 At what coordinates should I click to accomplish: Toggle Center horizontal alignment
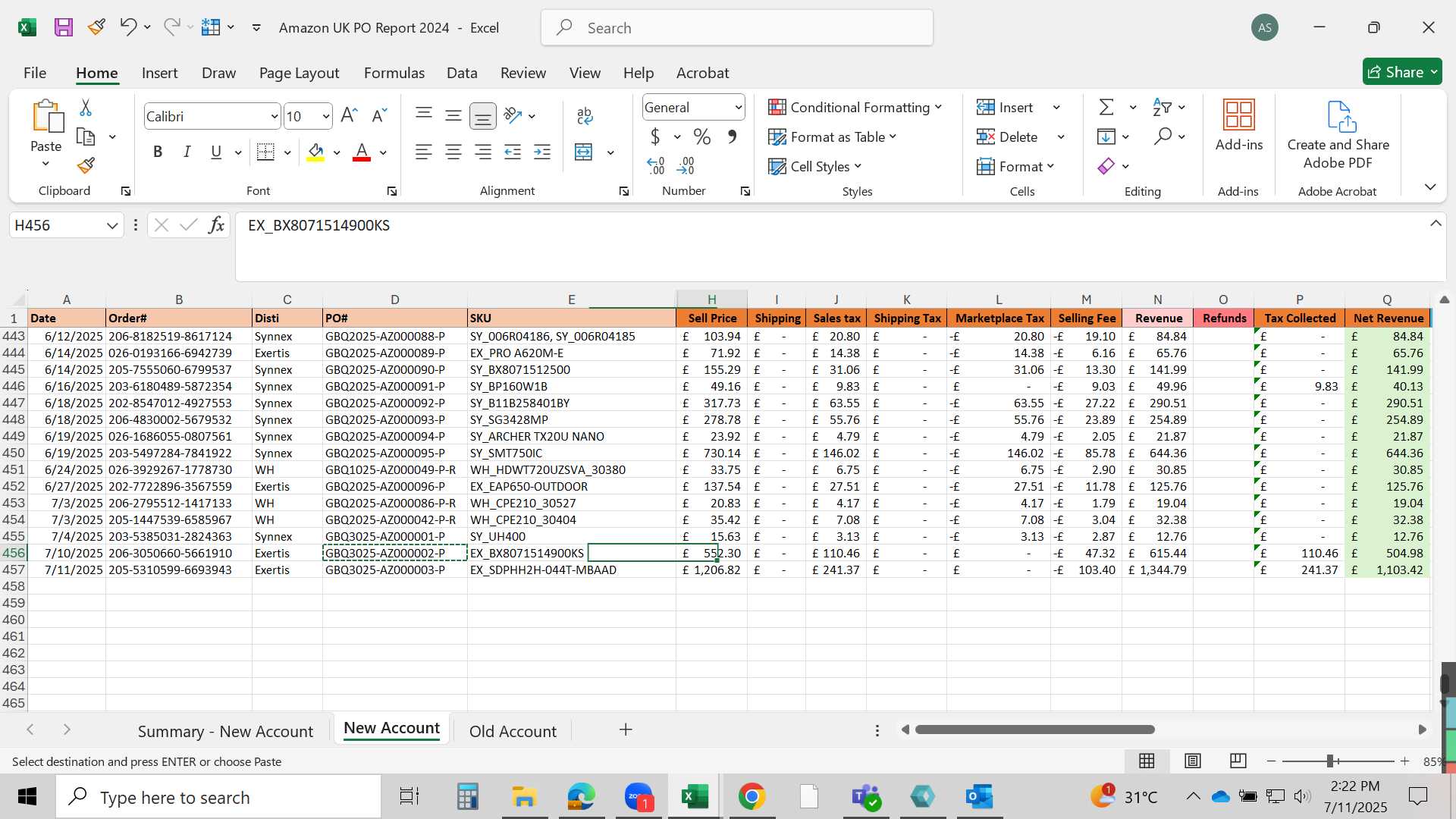coord(453,152)
